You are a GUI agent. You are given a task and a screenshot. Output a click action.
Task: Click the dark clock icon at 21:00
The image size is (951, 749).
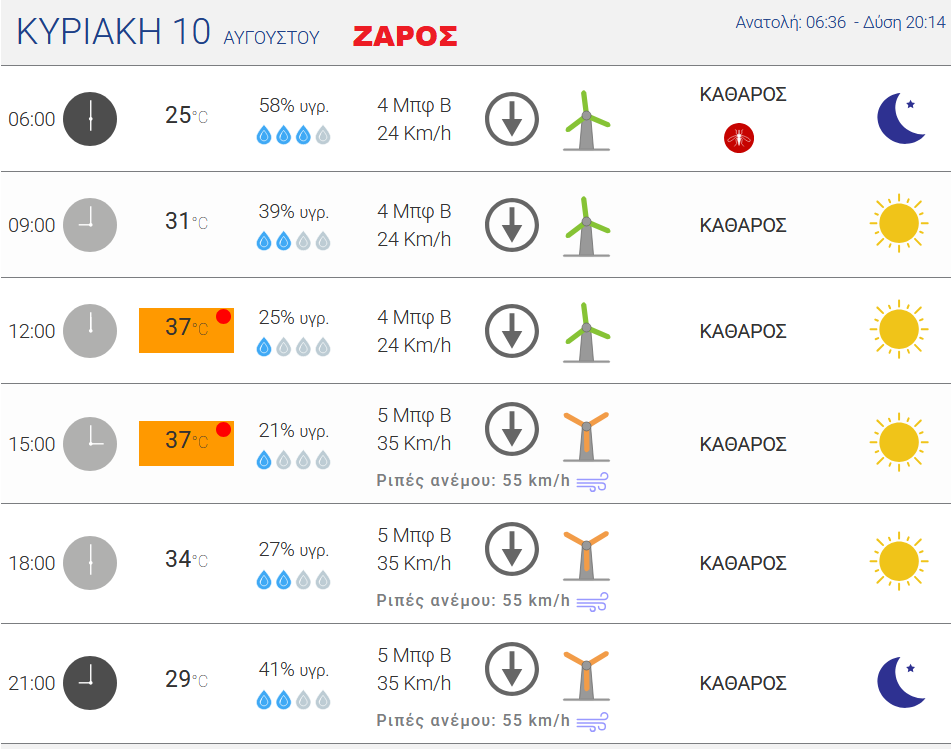90,683
